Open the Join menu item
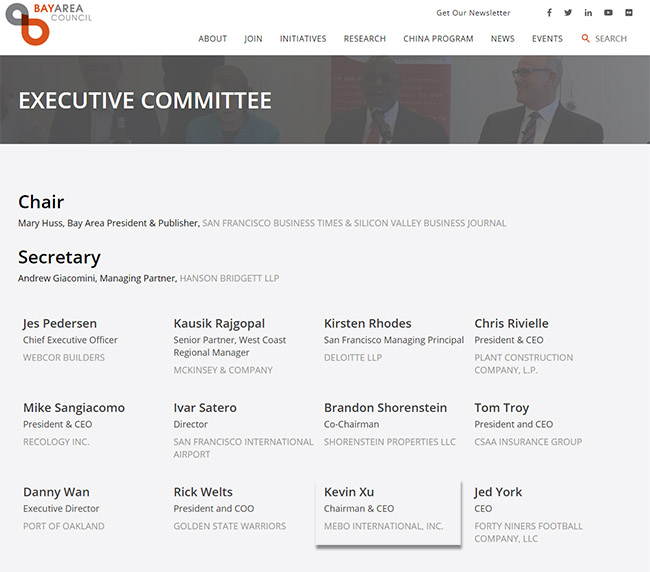This screenshot has height=572, width=650. point(253,39)
